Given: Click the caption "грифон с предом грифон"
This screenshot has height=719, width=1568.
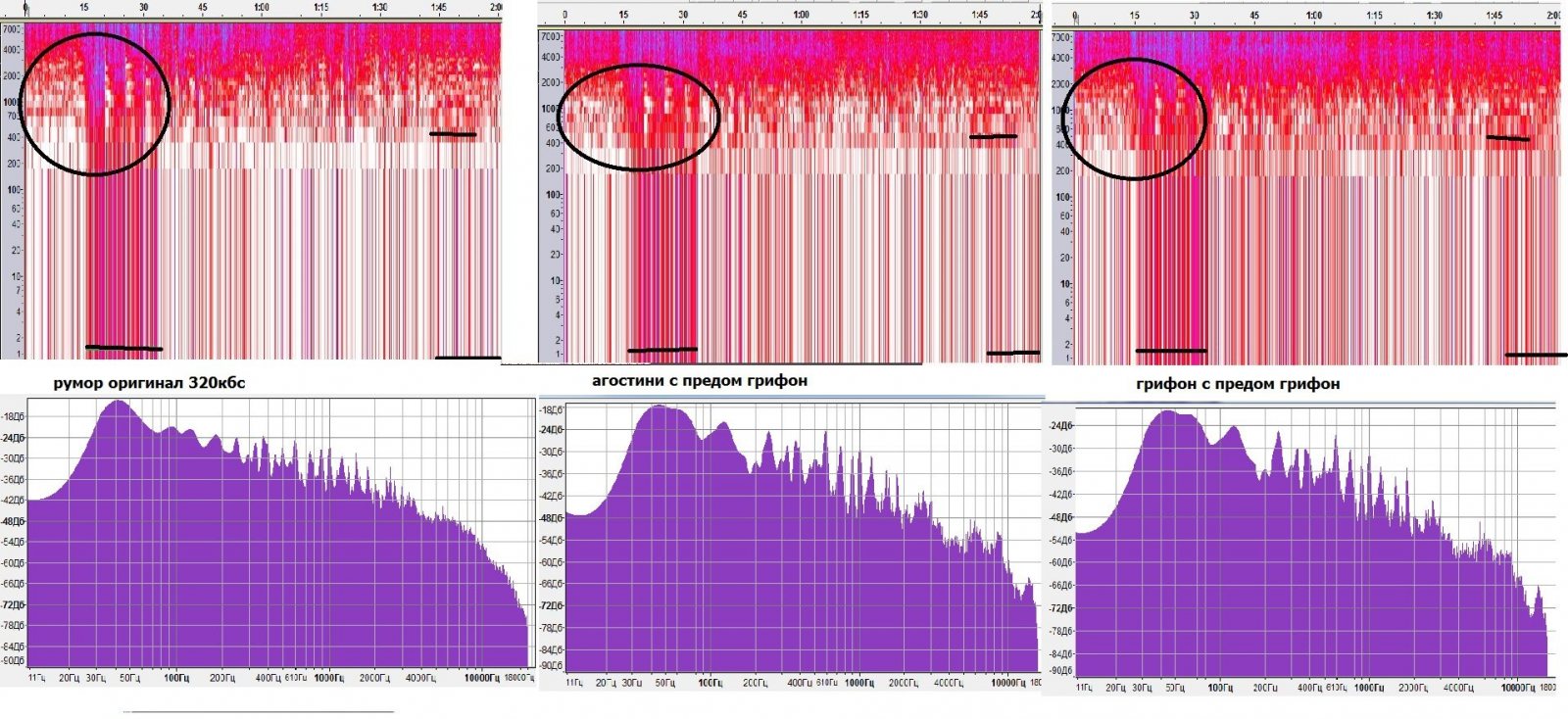Looking at the screenshot, I should pos(1238,384).
